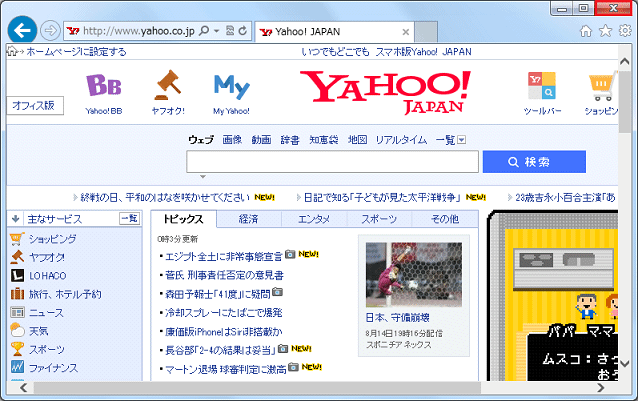Open 日本、守備崩壊 photo caption link

(x=398, y=318)
